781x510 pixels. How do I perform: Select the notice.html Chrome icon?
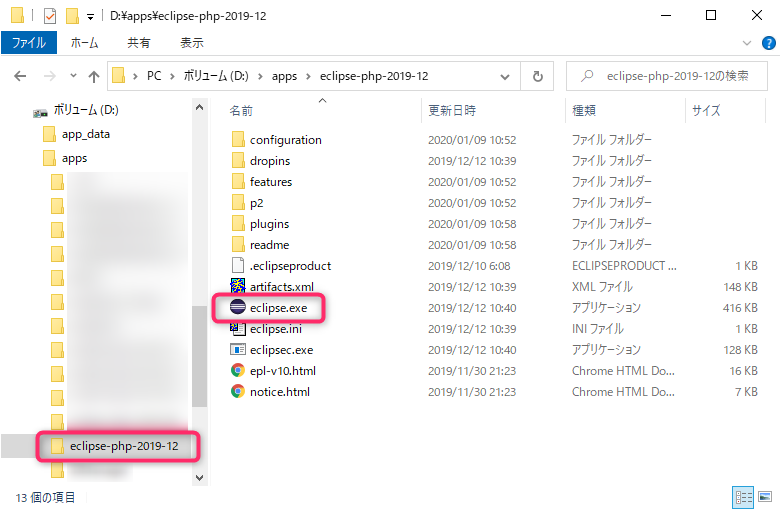(x=238, y=391)
